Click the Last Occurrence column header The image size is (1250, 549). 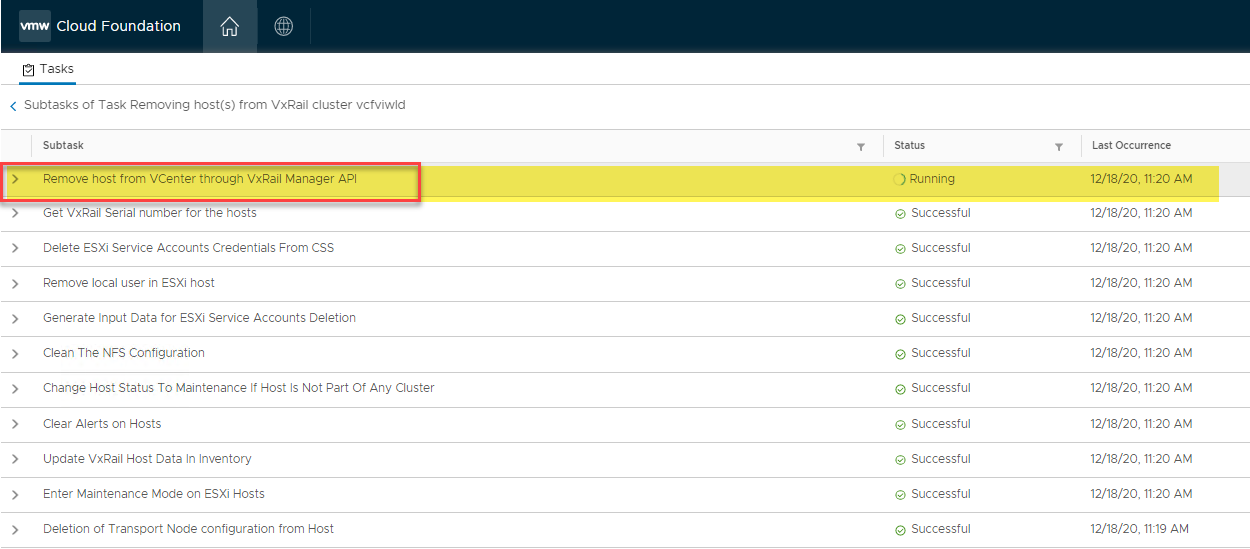tap(1131, 146)
